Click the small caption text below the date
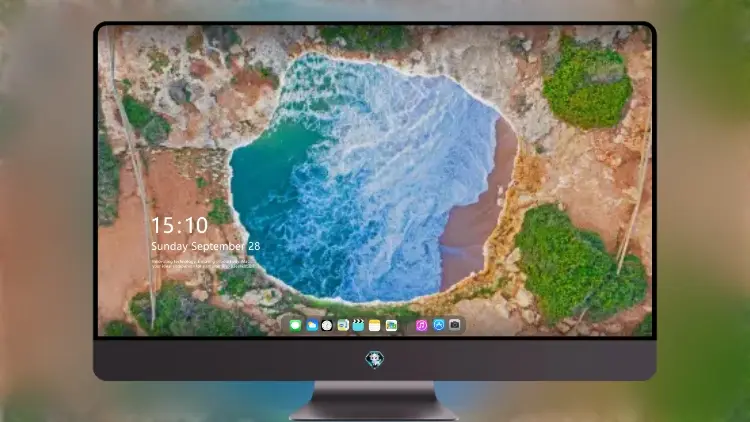 tap(203, 264)
